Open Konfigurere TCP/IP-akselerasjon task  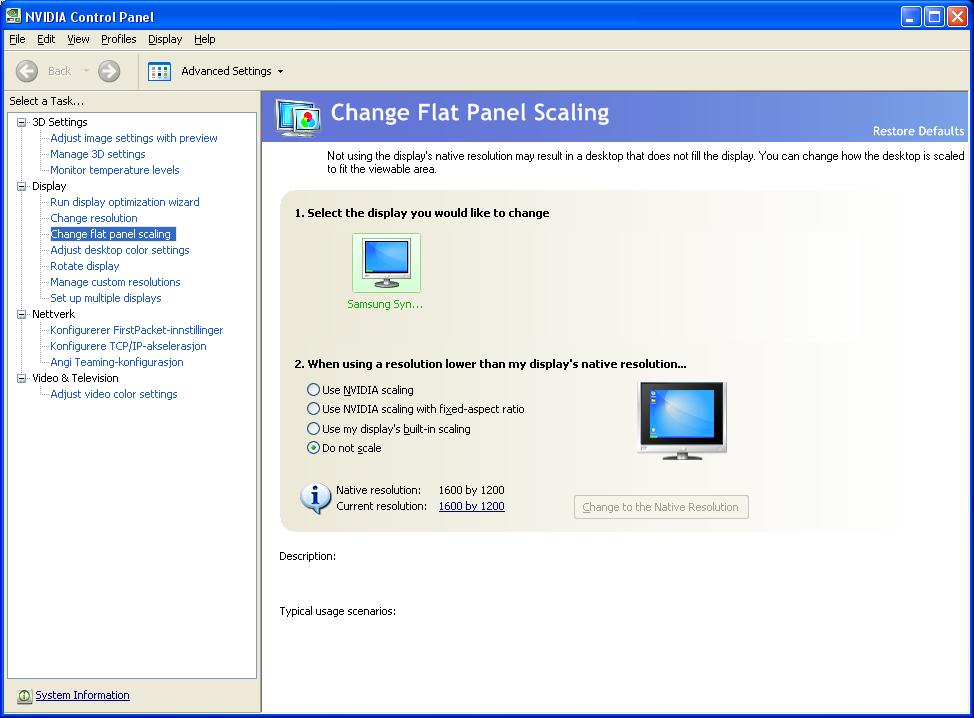coord(128,346)
